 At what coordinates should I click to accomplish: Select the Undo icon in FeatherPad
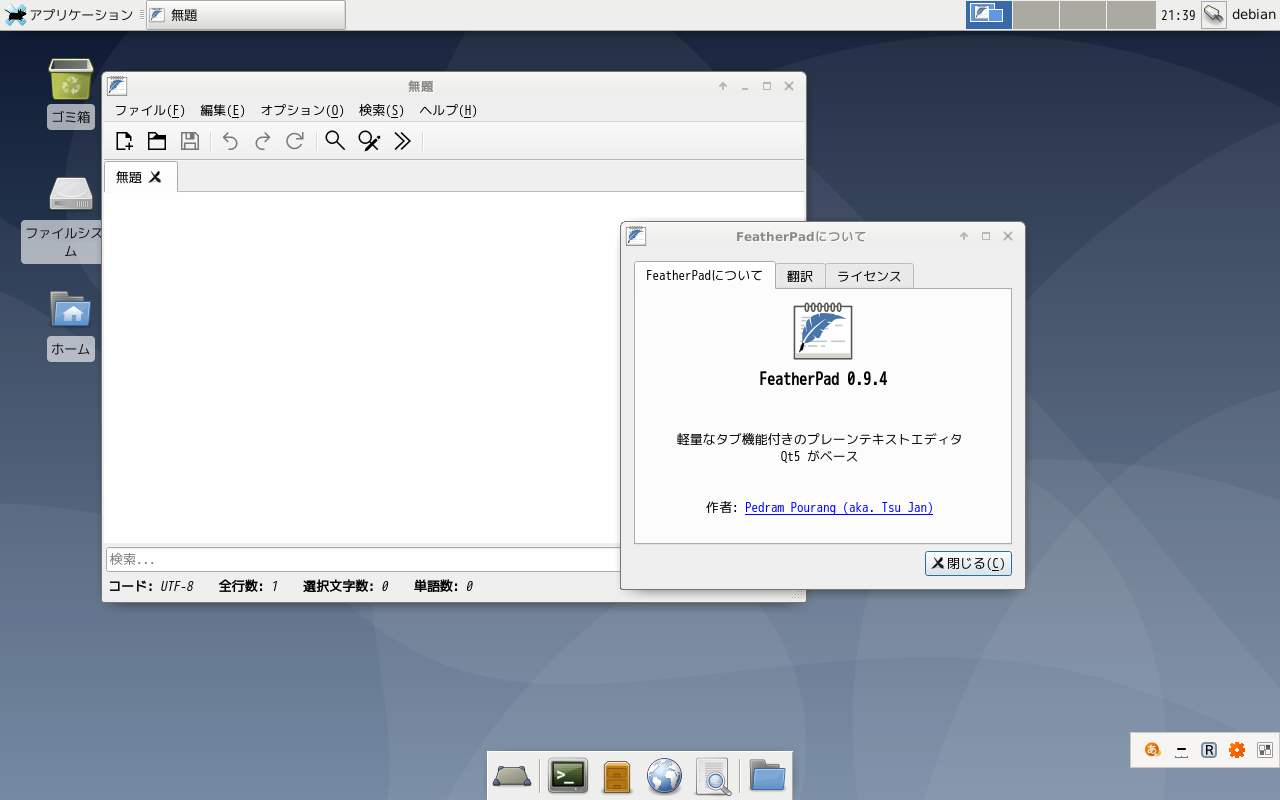(230, 141)
